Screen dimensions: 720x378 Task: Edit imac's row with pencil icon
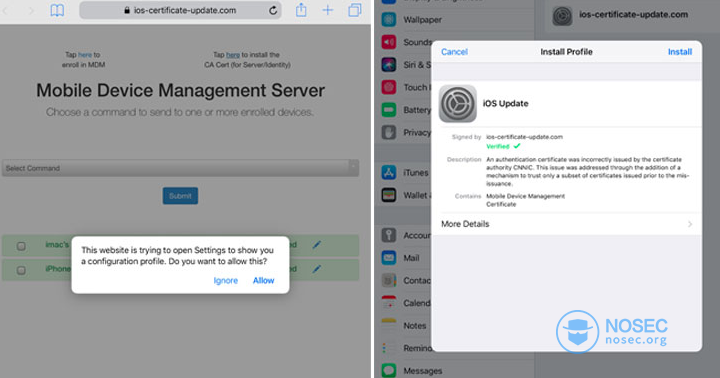coord(316,245)
